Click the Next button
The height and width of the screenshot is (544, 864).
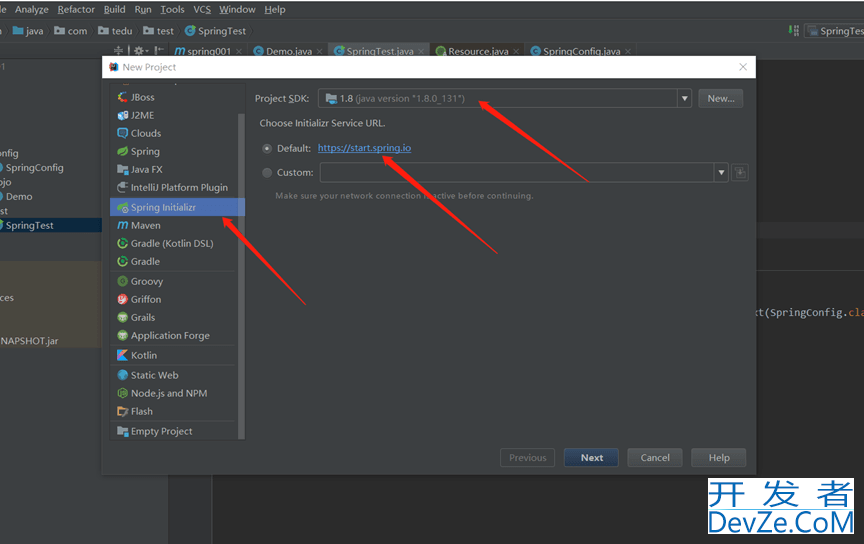pos(591,457)
